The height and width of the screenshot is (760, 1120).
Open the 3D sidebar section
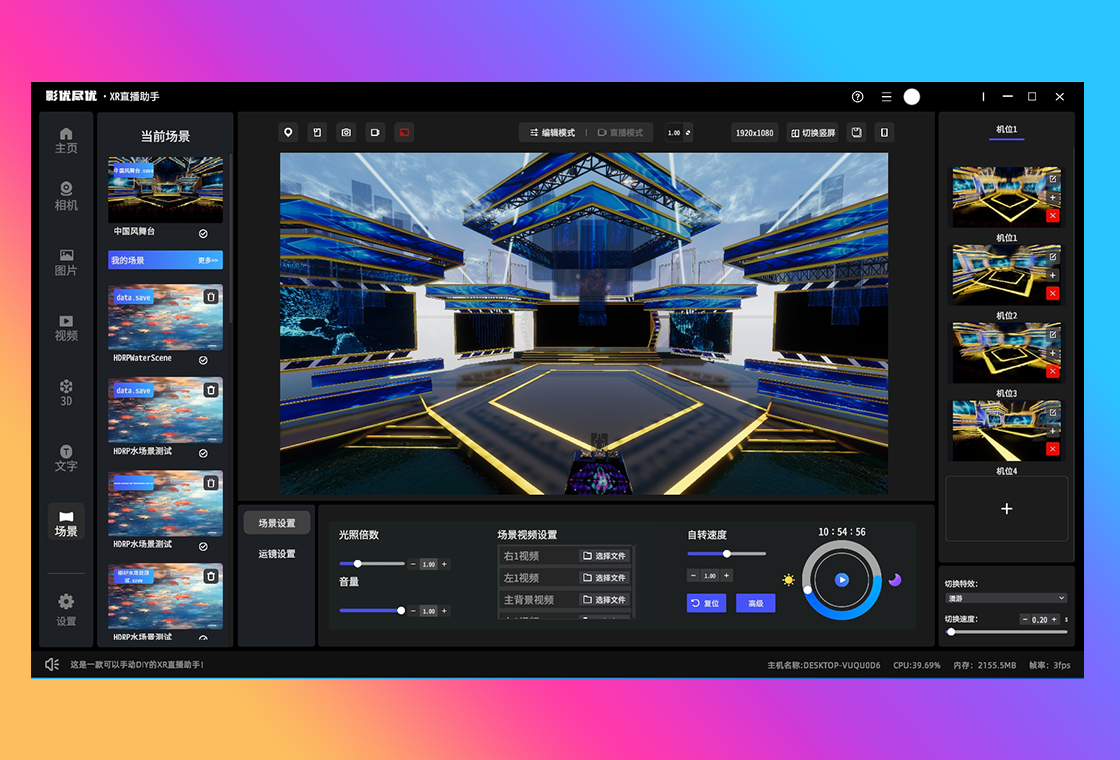point(66,393)
